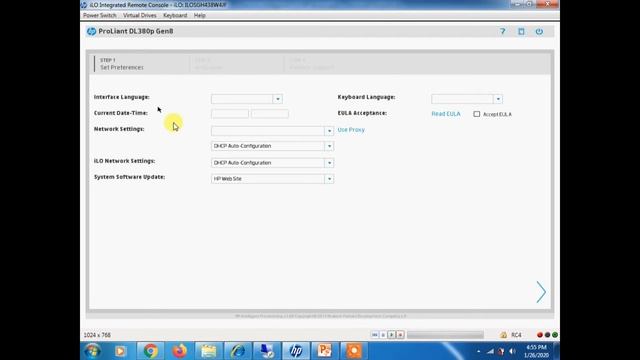Click the Show desktop strip beside the clock
This screenshot has height=360, width=640.
point(557,351)
